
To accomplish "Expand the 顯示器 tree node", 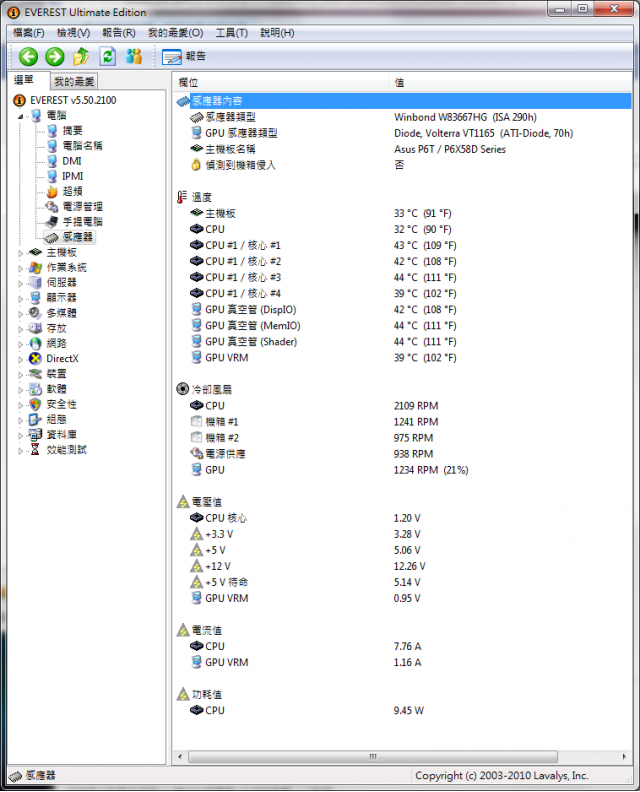I will (21, 299).
